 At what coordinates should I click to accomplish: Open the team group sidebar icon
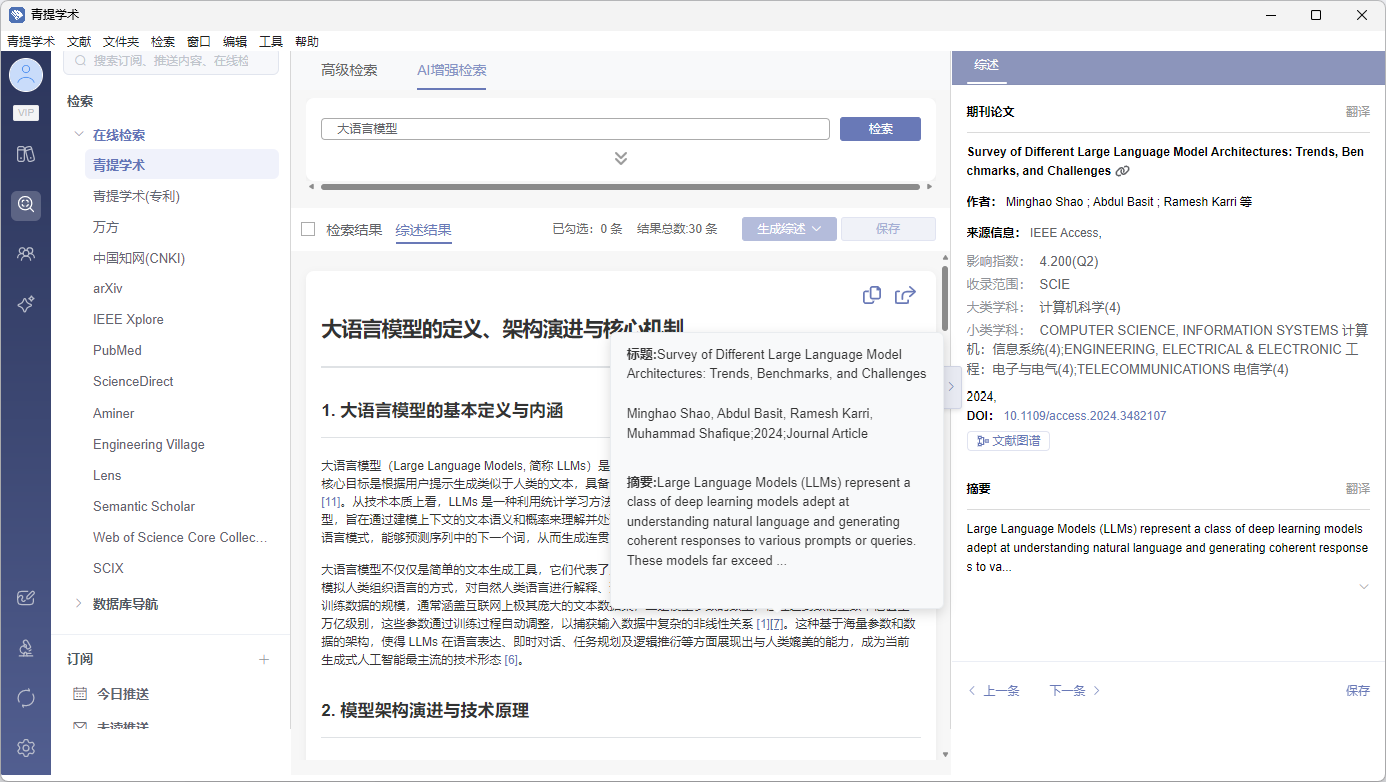pyautogui.click(x=26, y=254)
